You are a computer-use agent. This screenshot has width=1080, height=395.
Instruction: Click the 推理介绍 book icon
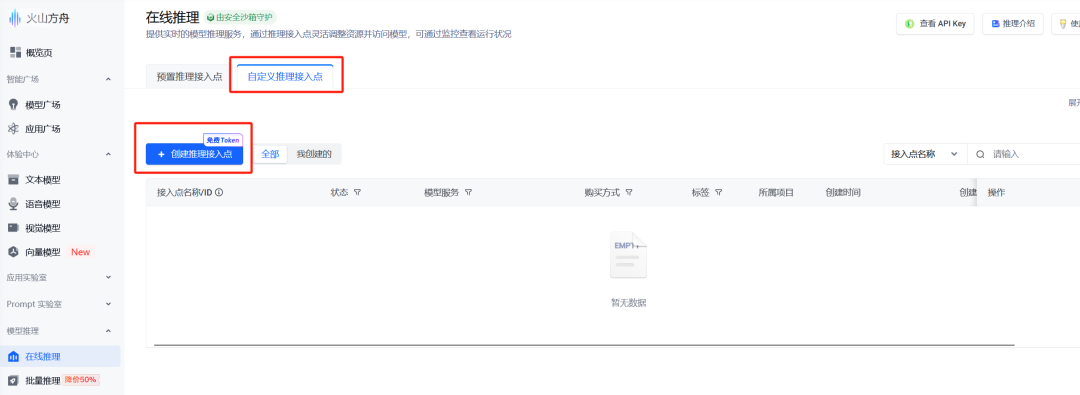(995, 23)
